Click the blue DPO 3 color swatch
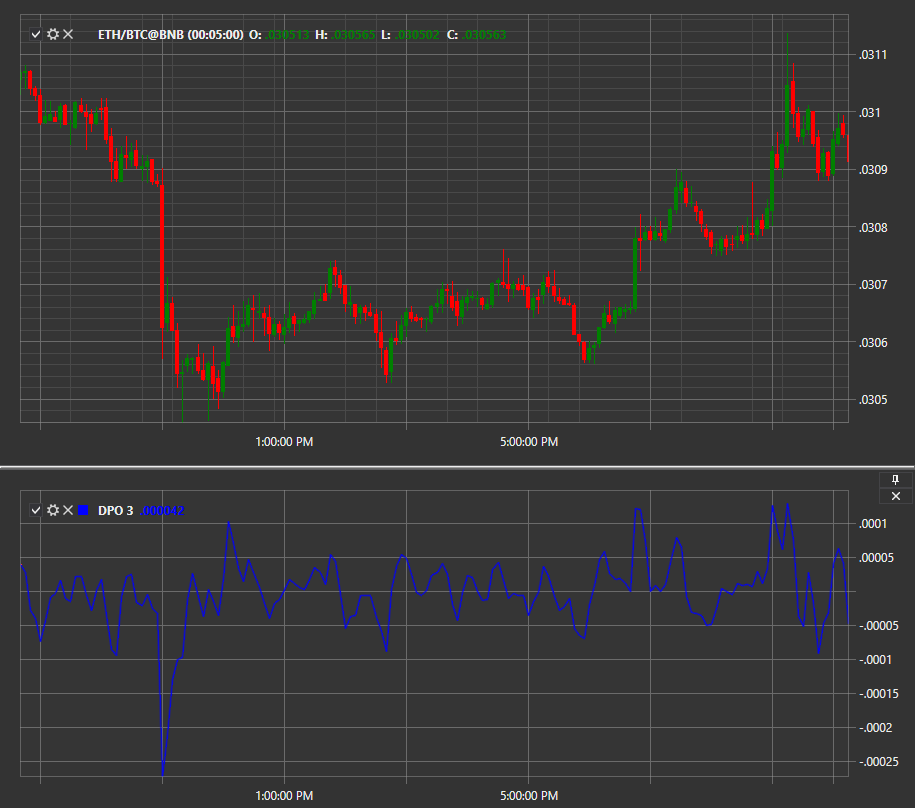915x808 pixels. point(83,510)
